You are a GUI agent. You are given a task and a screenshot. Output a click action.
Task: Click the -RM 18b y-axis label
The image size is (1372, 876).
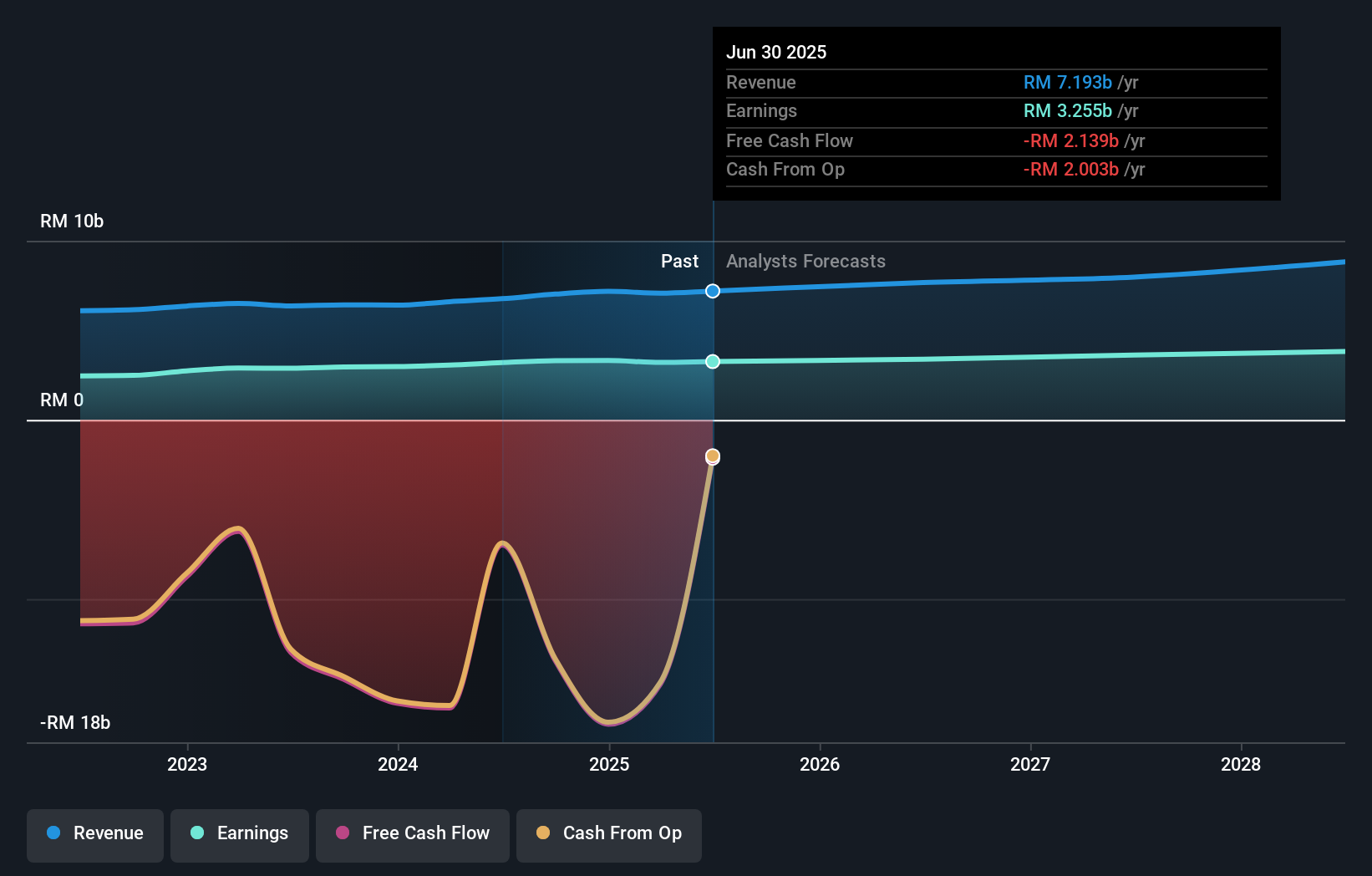click(75, 722)
